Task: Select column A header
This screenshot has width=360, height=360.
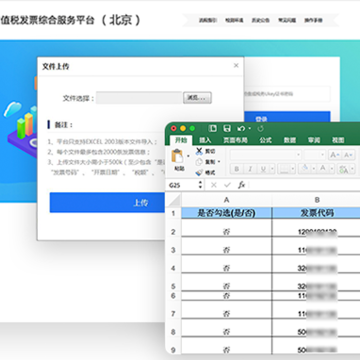Action: point(227,200)
